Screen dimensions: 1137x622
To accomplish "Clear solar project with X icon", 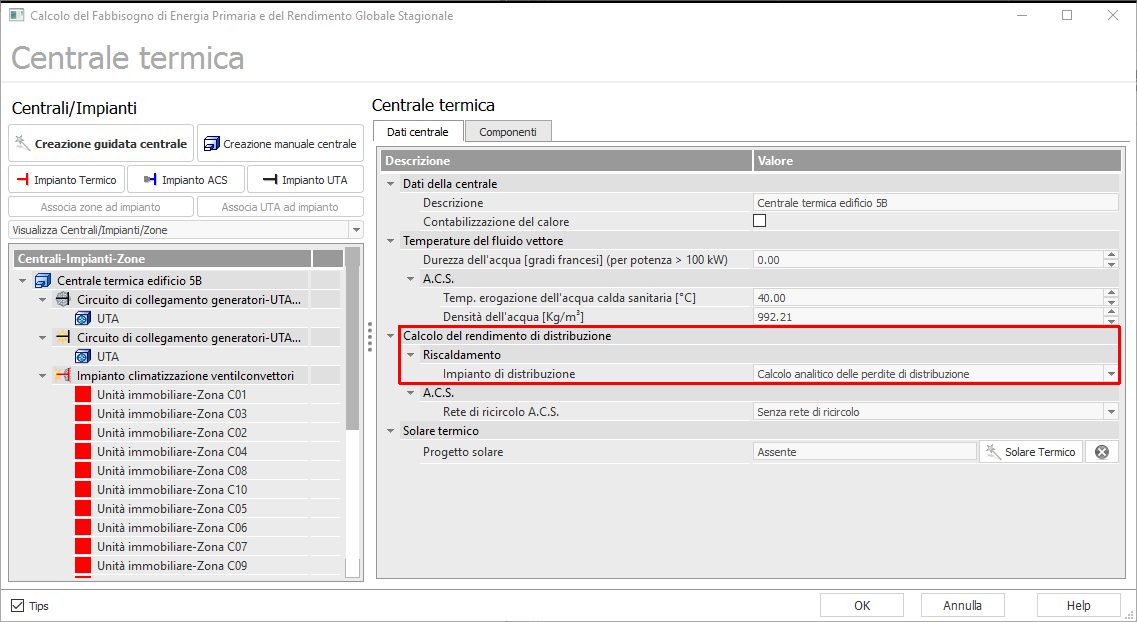I will (x=1102, y=452).
